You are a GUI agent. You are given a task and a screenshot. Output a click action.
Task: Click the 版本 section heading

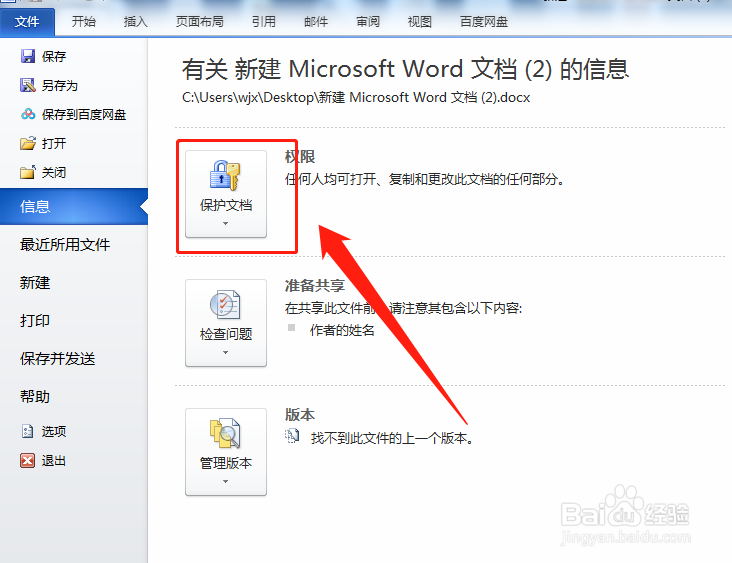click(x=300, y=414)
